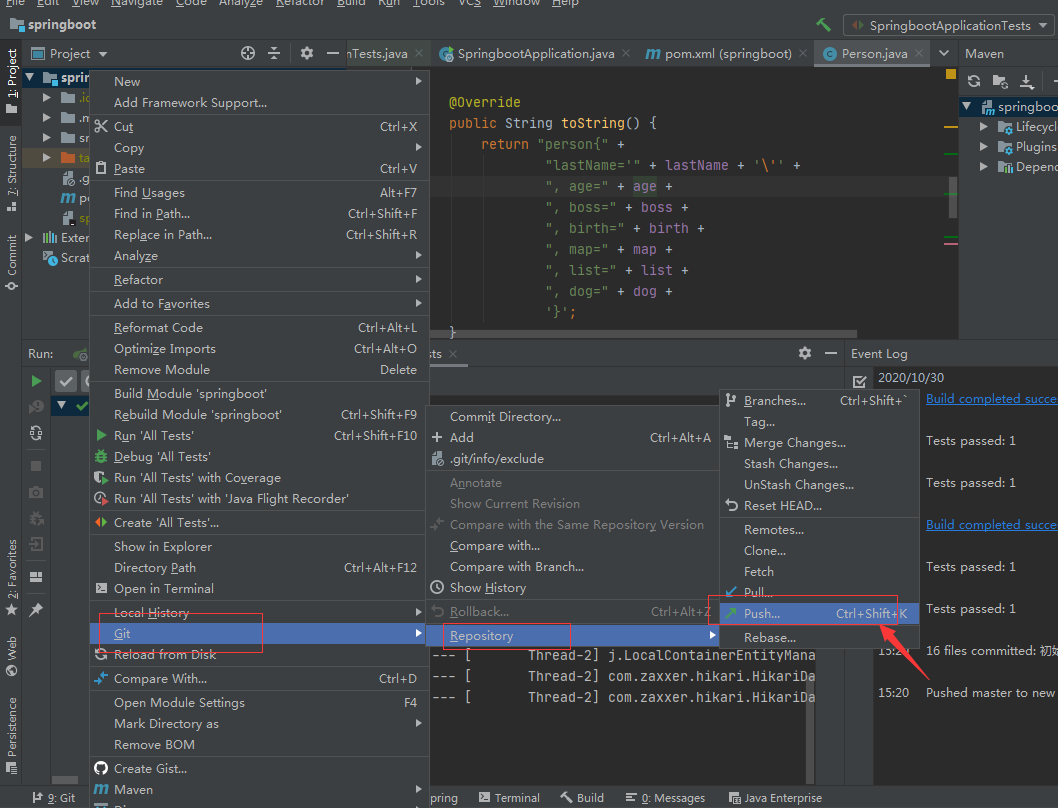This screenshot has width=1058, height=808.
Task: Click the pin tab icon in Run panel
Action: click(x=36, y=610)
